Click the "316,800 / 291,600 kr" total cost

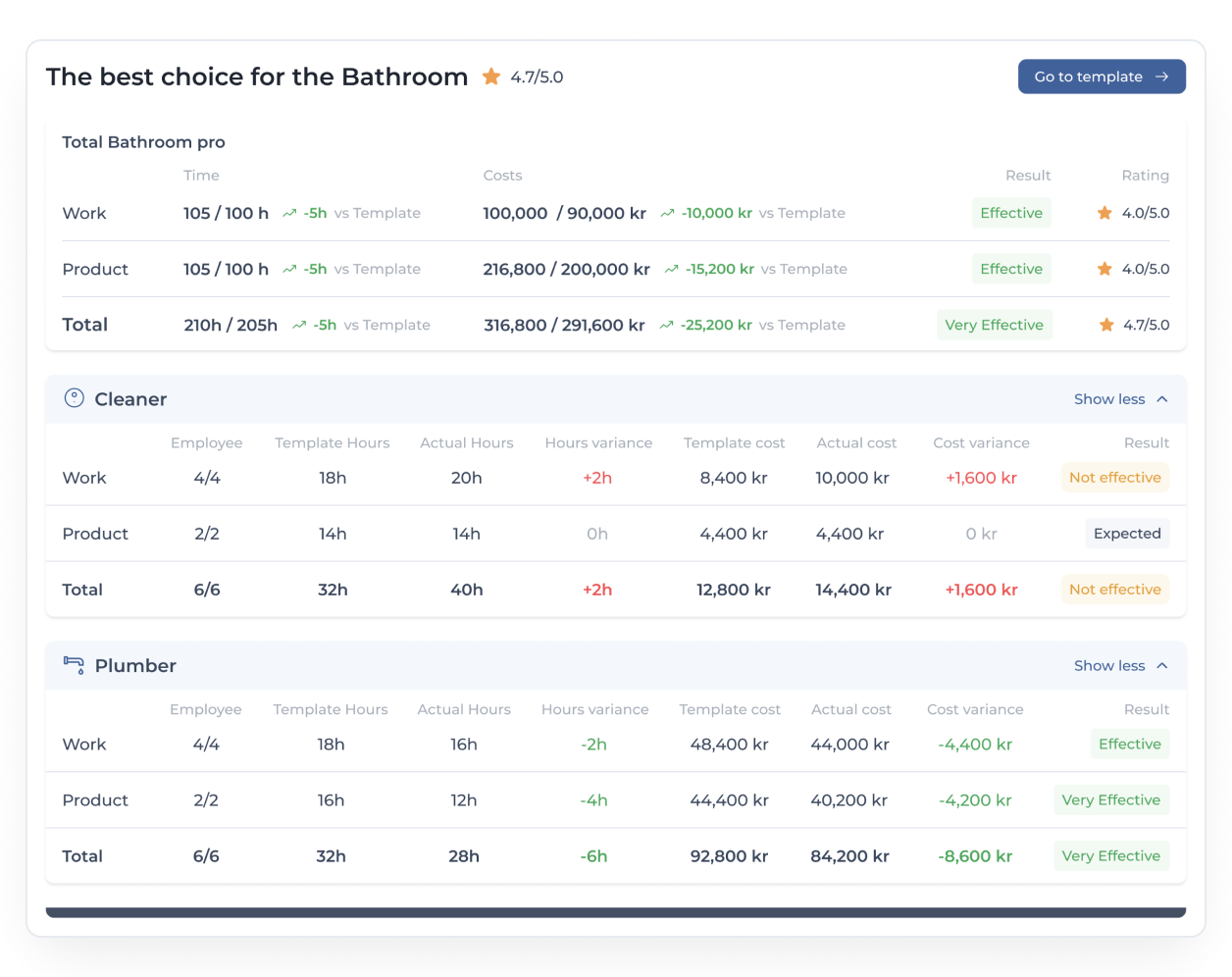click(x=564, y=325)
